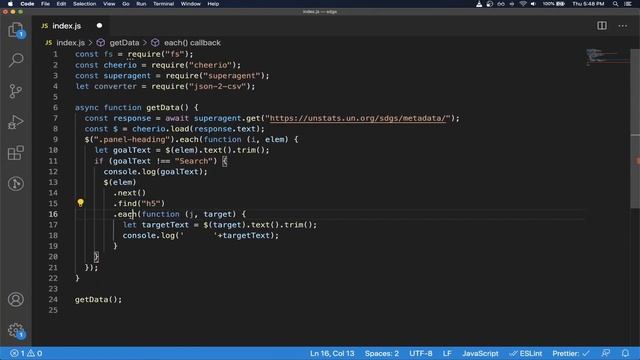Click the Apple menu icon
The width and height of the screenshot is (640, 360).
[x=10, y=4]
